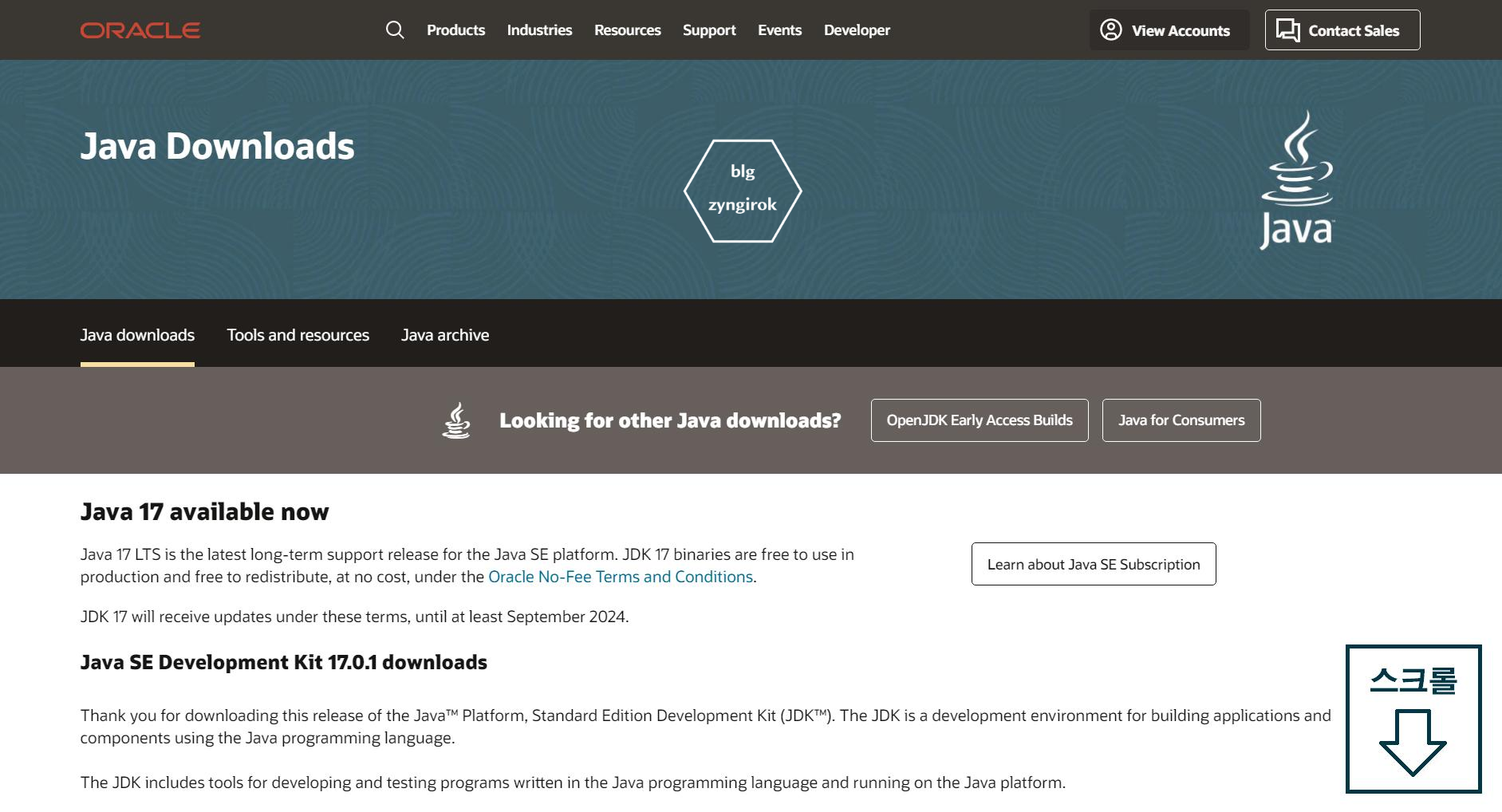This screenshot has width=1502, height=812.
Task: Open the Resources menu
Action: [627, 30]
